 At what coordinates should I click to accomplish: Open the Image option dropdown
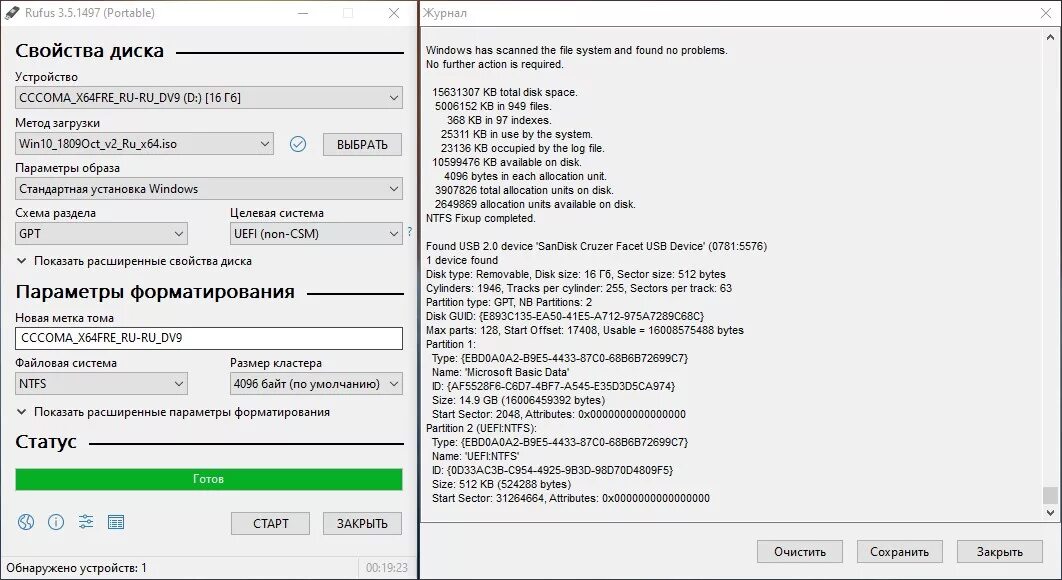209,189
